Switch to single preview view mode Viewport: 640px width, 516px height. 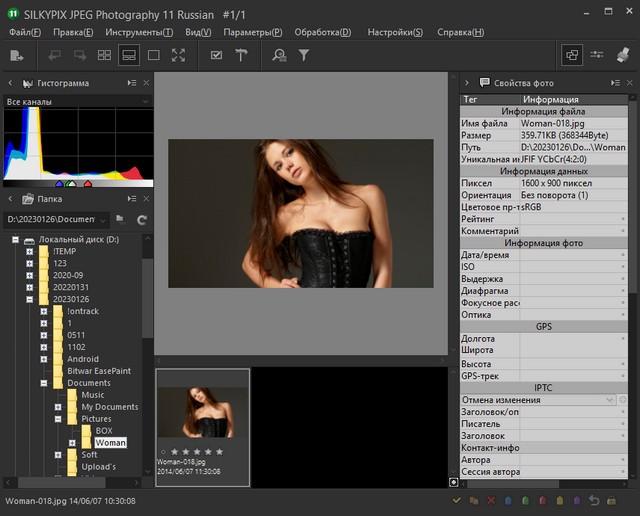[154, 56]
